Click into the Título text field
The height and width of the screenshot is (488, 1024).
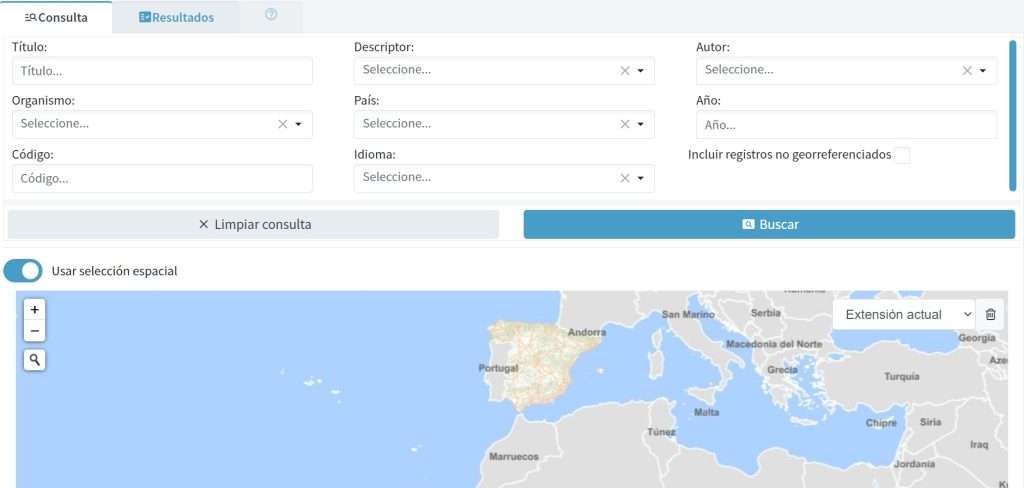coord(162,71)
